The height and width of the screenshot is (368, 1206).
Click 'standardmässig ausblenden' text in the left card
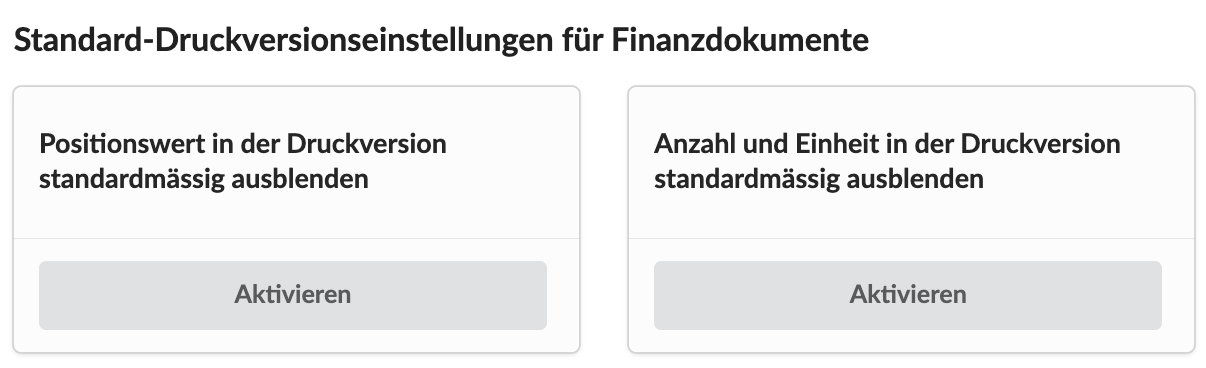pos(204,180)
